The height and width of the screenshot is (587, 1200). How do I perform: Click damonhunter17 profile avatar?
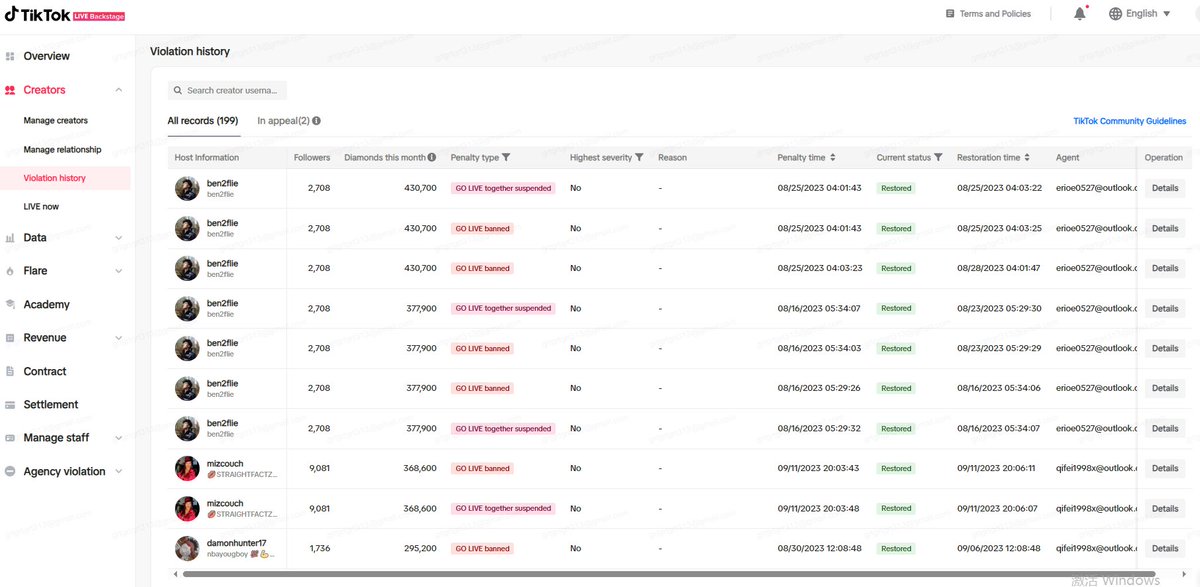click(187, 548)
